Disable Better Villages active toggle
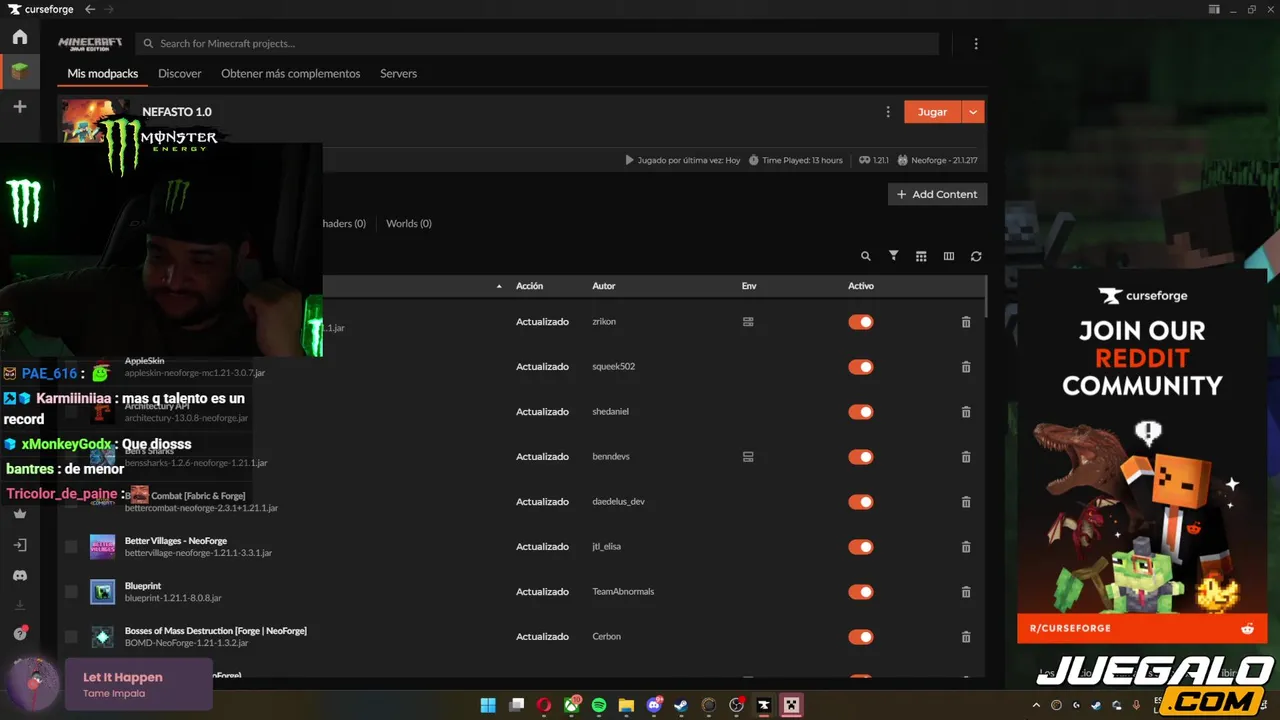Screen dimensions: 1280x720 861,547
